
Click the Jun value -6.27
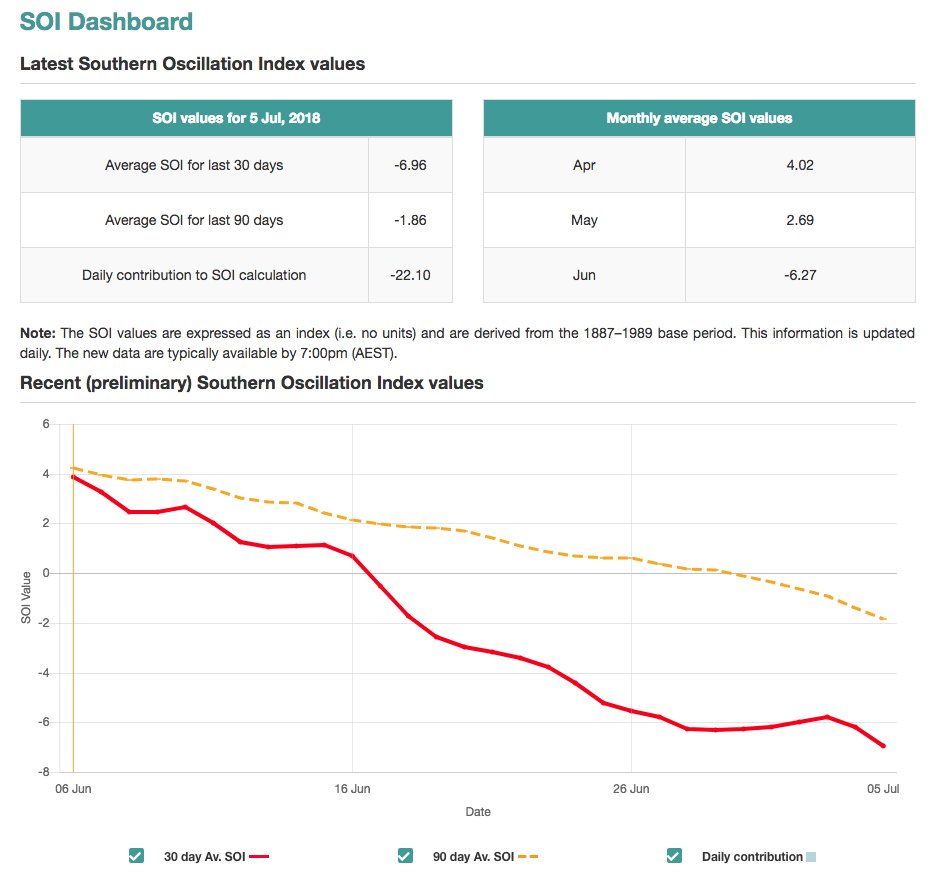point(800,275)
